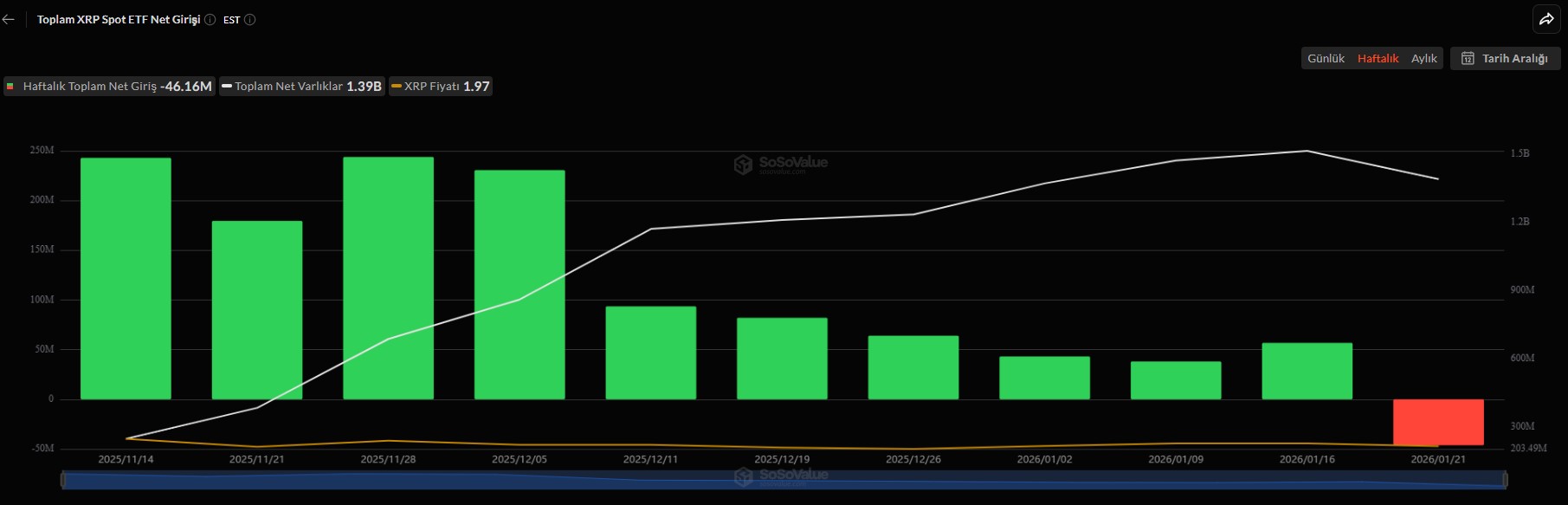Click right handle of range slider
1568x505 pixels.
[x=1505, y=479]
